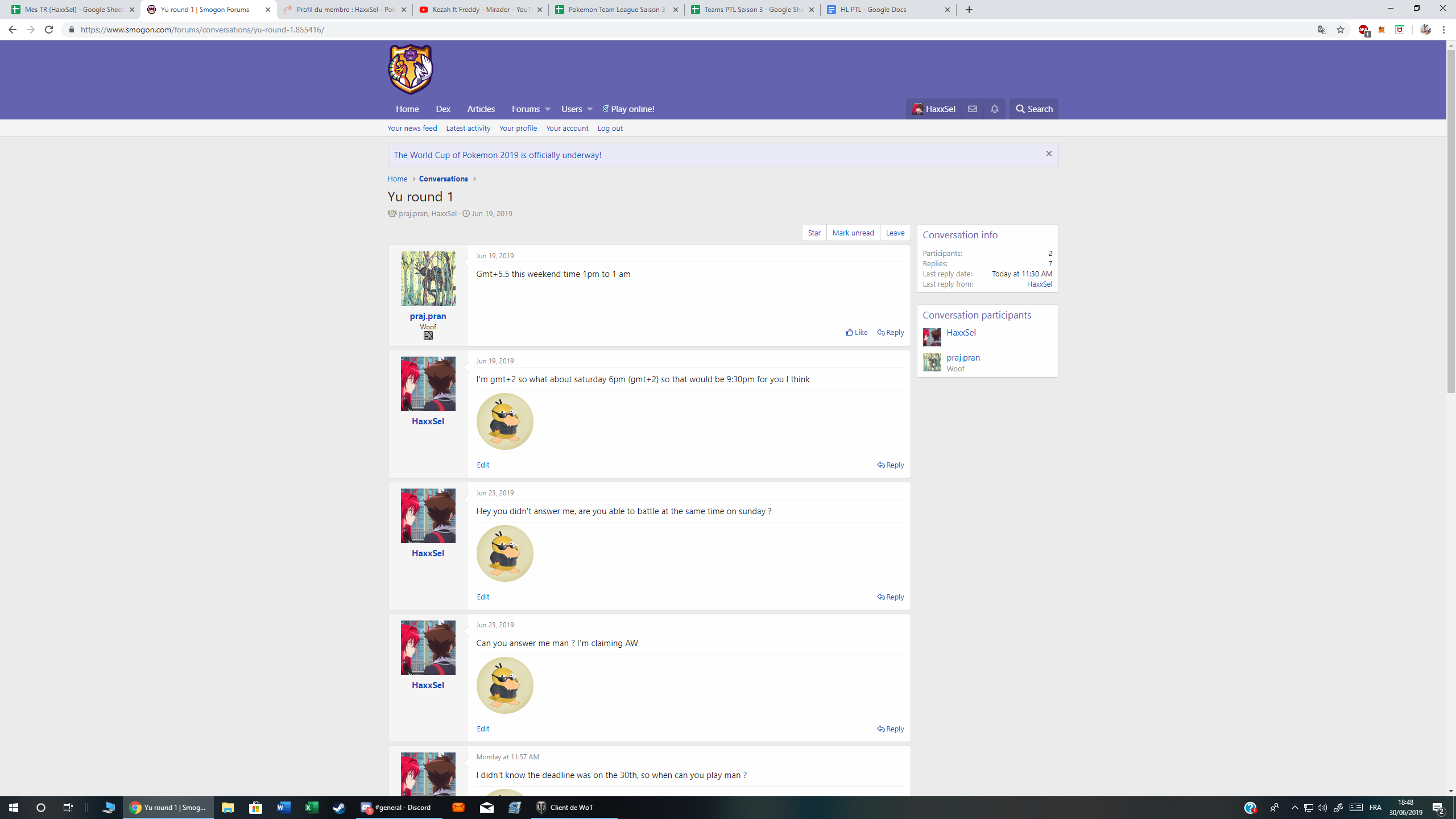Like praj.pran's first message

857,332
